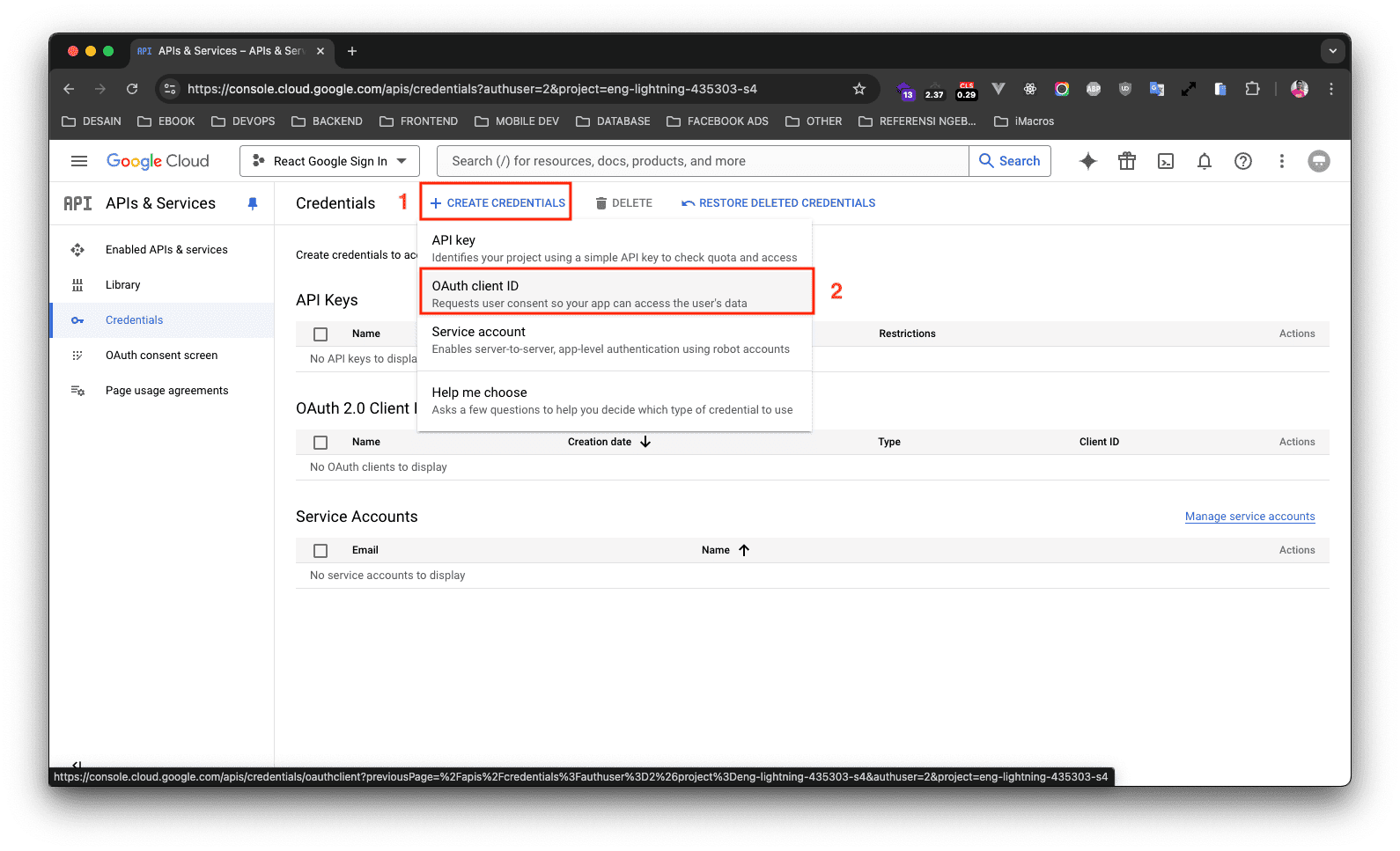Image resolution: width=1400 pixels, height=851 pixels.
Task: Click the Chrome profile avatar icon
Action: pyautogui.click(x=1300, y=89)
